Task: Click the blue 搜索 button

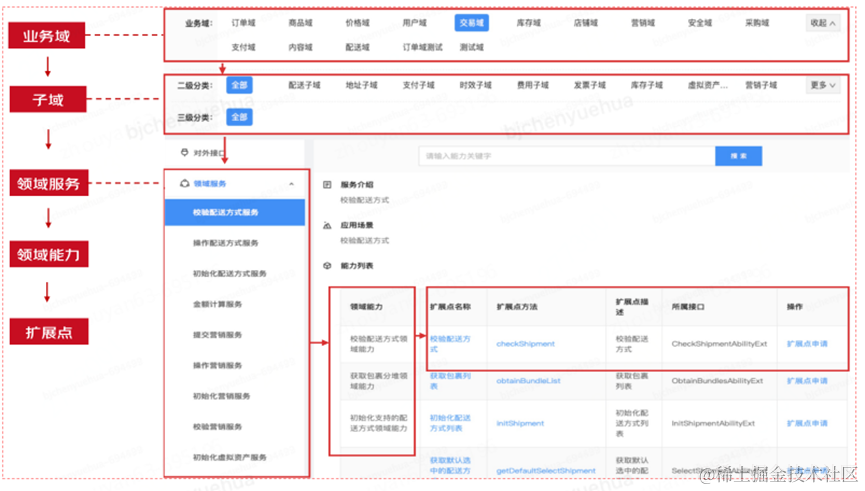Action: click(x=738, y=156)
